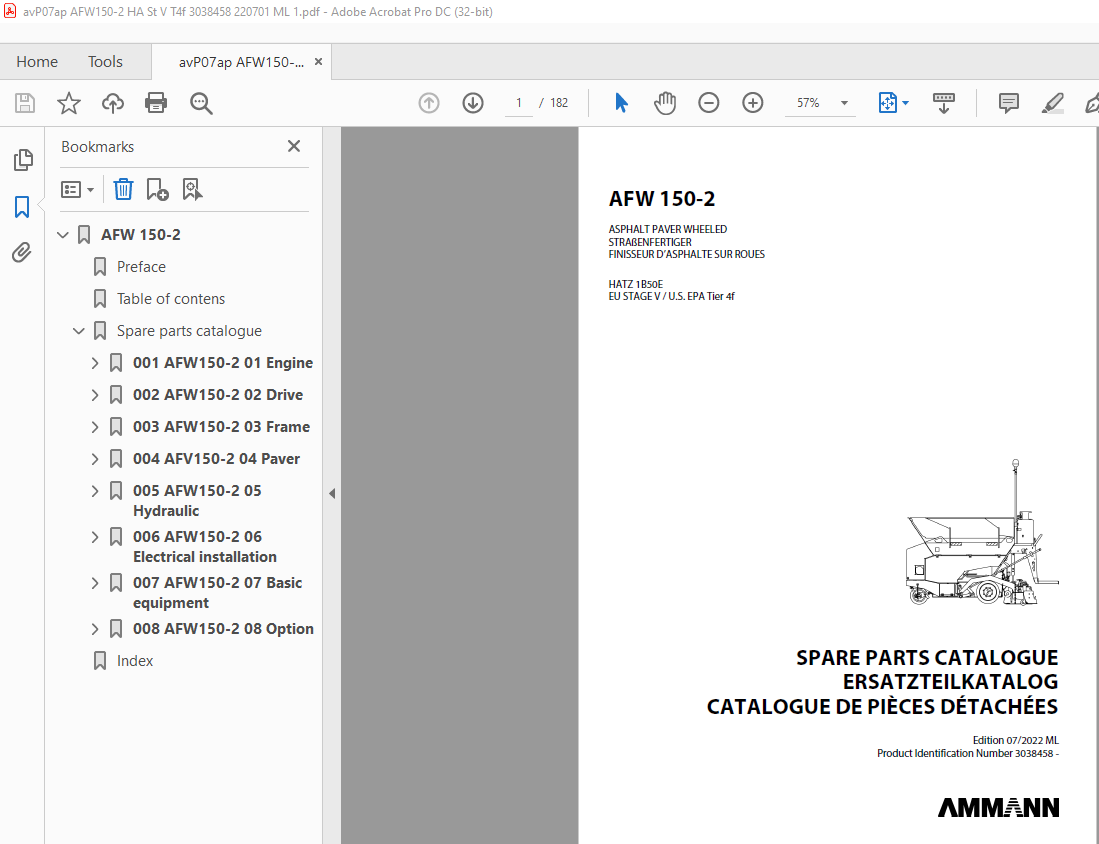
Task: Click the SPARE PARTS CATALOGUE title
Action: tap(927, 658)
